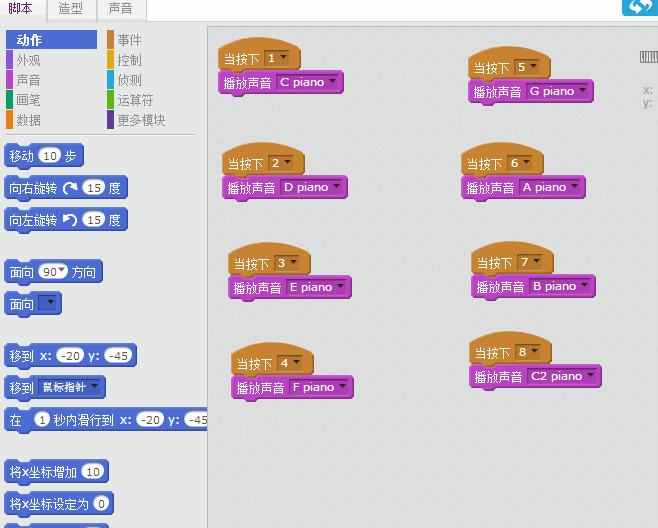The width and height of the screenshot is (658, 528).
Task: Open key dropdown on 当按下 3 block
Action: point(287,263)
